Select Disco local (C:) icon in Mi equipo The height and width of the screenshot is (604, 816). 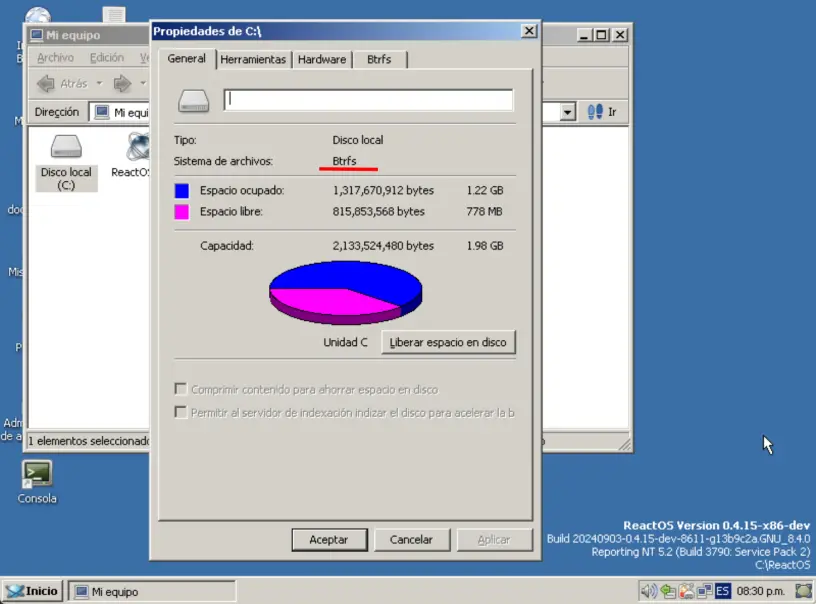pyautogui.click(x=66, y=163)
